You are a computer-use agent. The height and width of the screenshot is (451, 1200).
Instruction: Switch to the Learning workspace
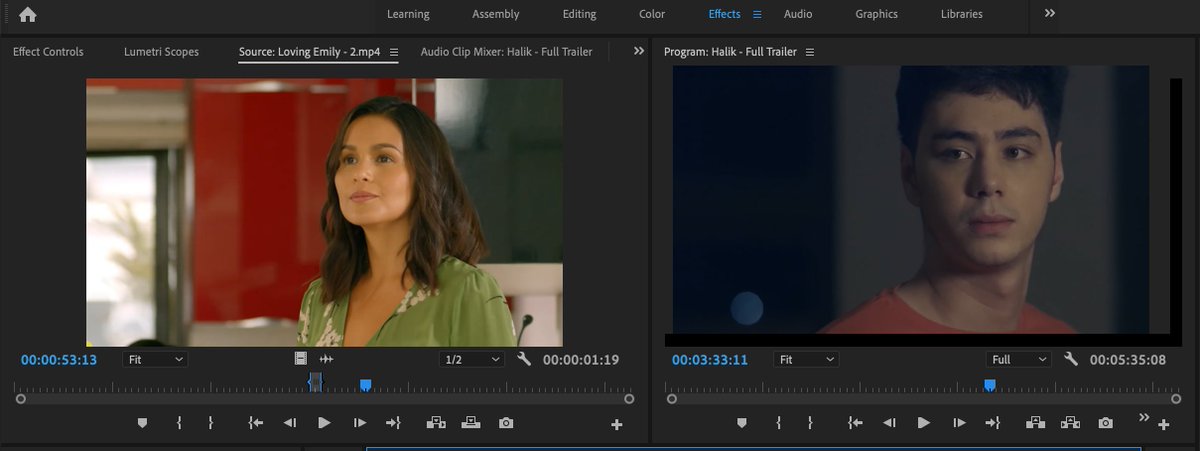point(408,14)
